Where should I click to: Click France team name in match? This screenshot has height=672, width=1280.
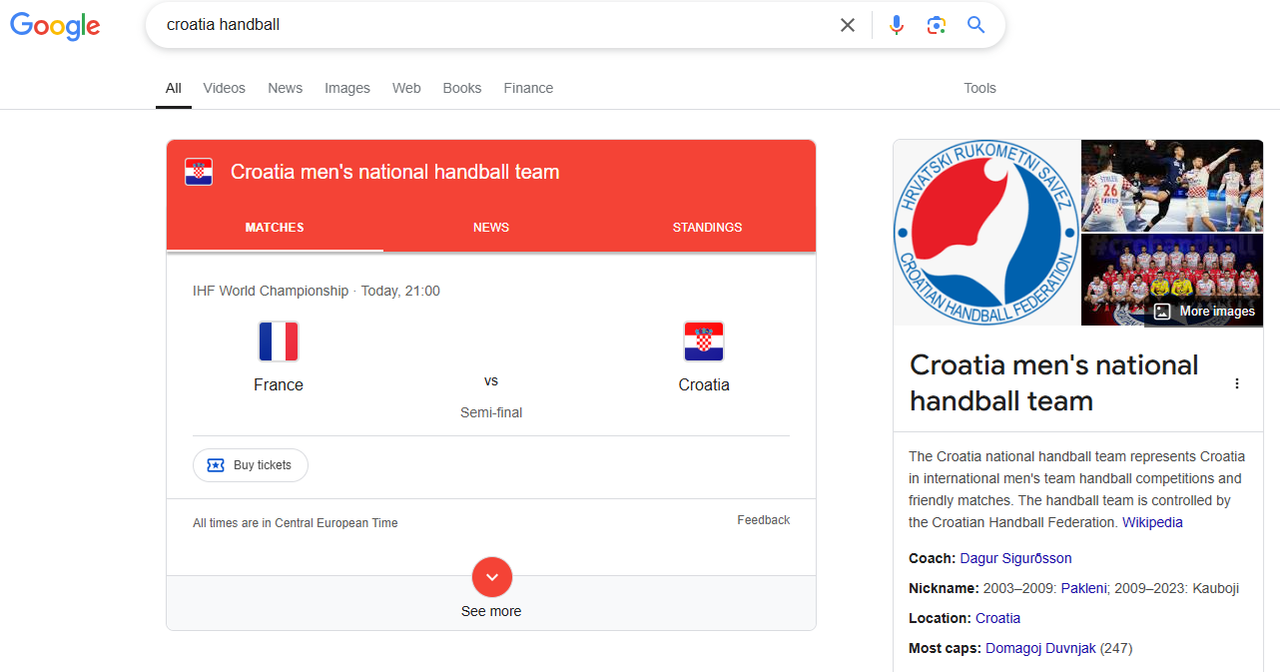278,385
